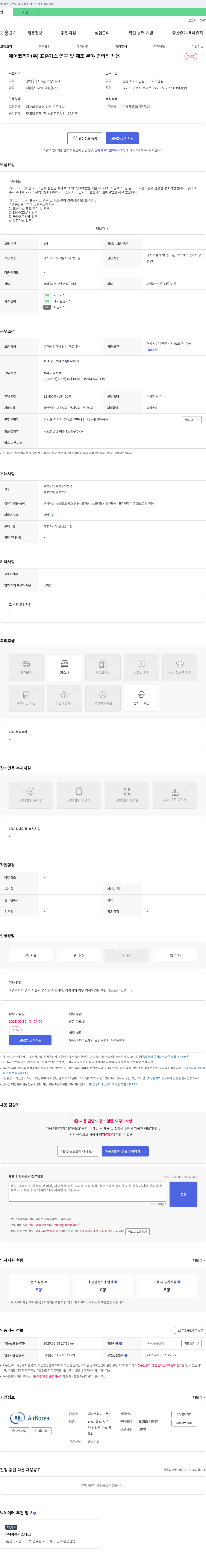Expand job description with 더보기
The image size is (206, 1568).
[x=102, y=229]
